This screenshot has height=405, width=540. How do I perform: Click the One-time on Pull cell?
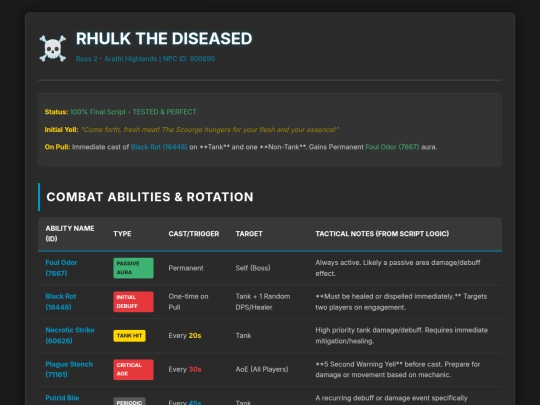click(x=188, y=302)
